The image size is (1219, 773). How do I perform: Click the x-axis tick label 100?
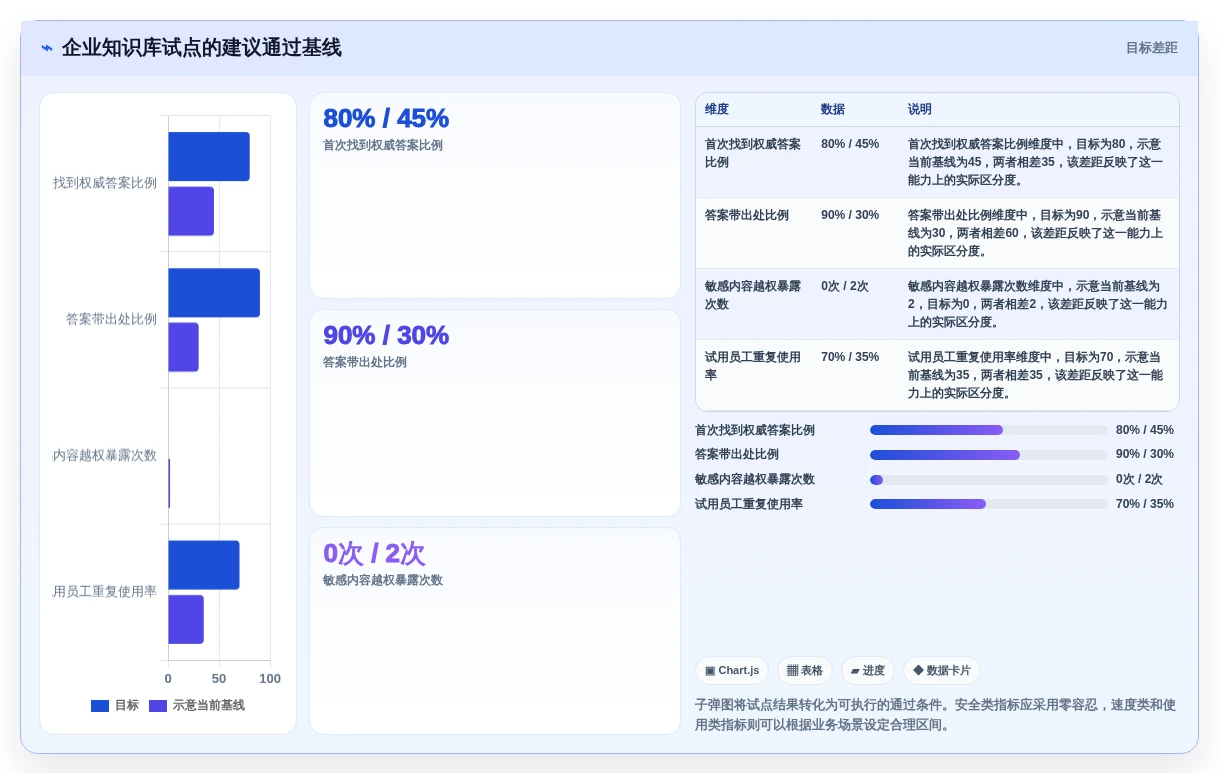pyautogui.click(x=270, y=678)
